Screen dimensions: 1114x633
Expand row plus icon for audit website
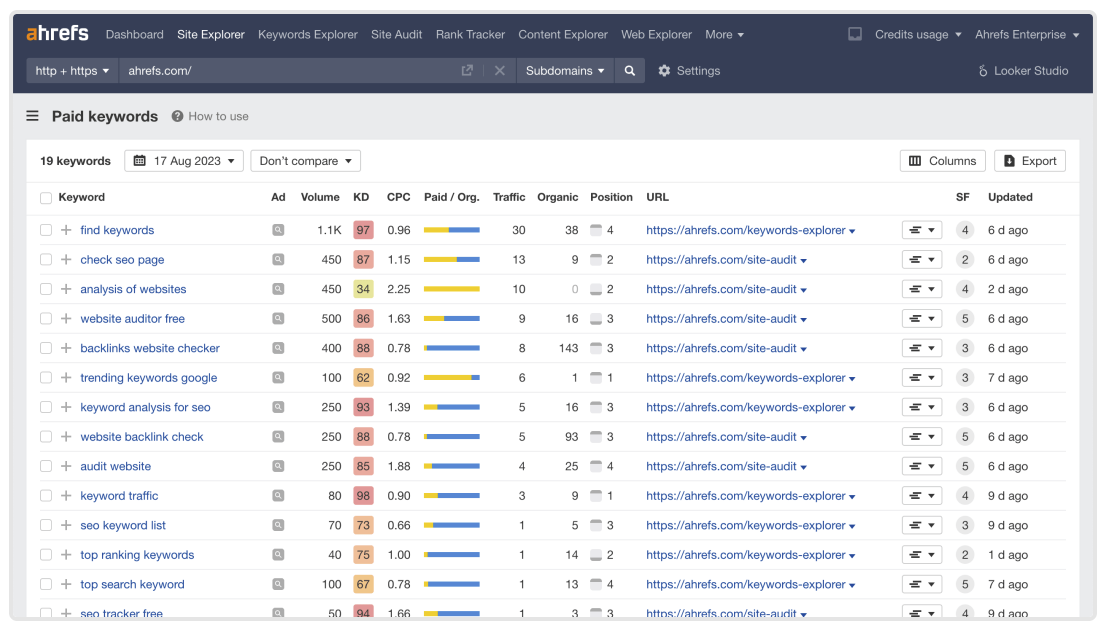[x=66, y=466]
